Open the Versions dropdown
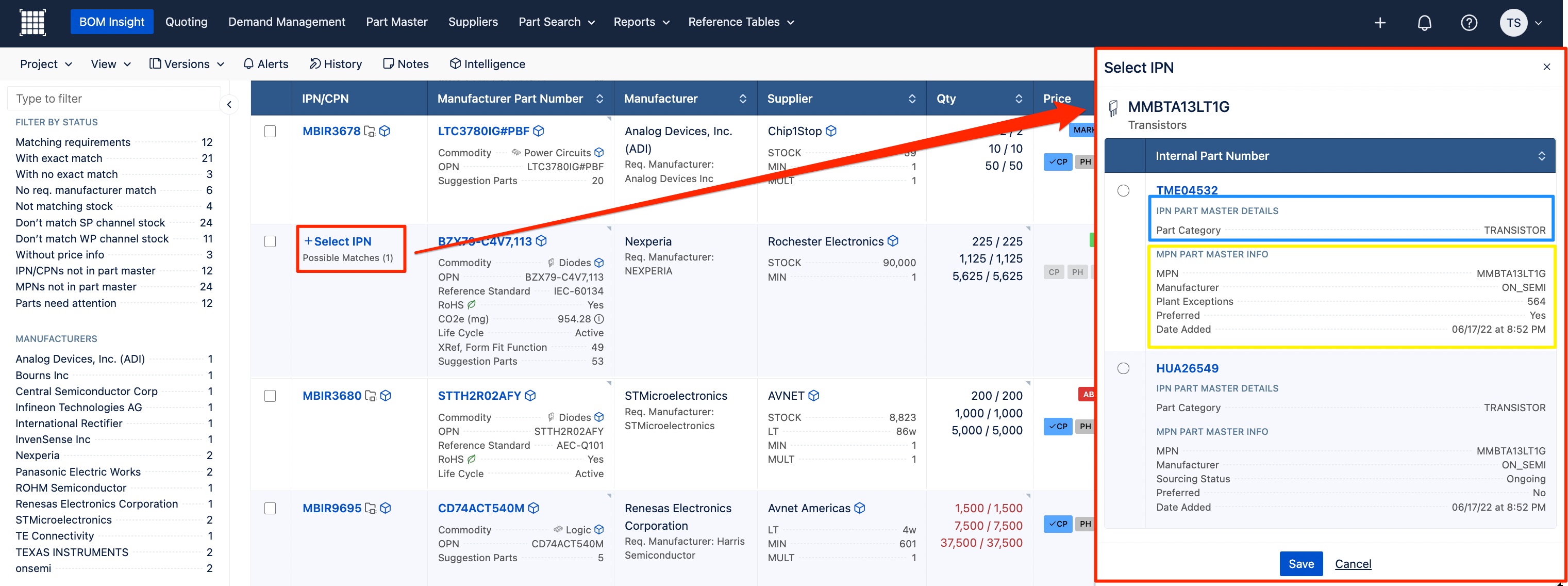Image resolution: width=1568 pixels, height=586 pixels. (187, 64)
